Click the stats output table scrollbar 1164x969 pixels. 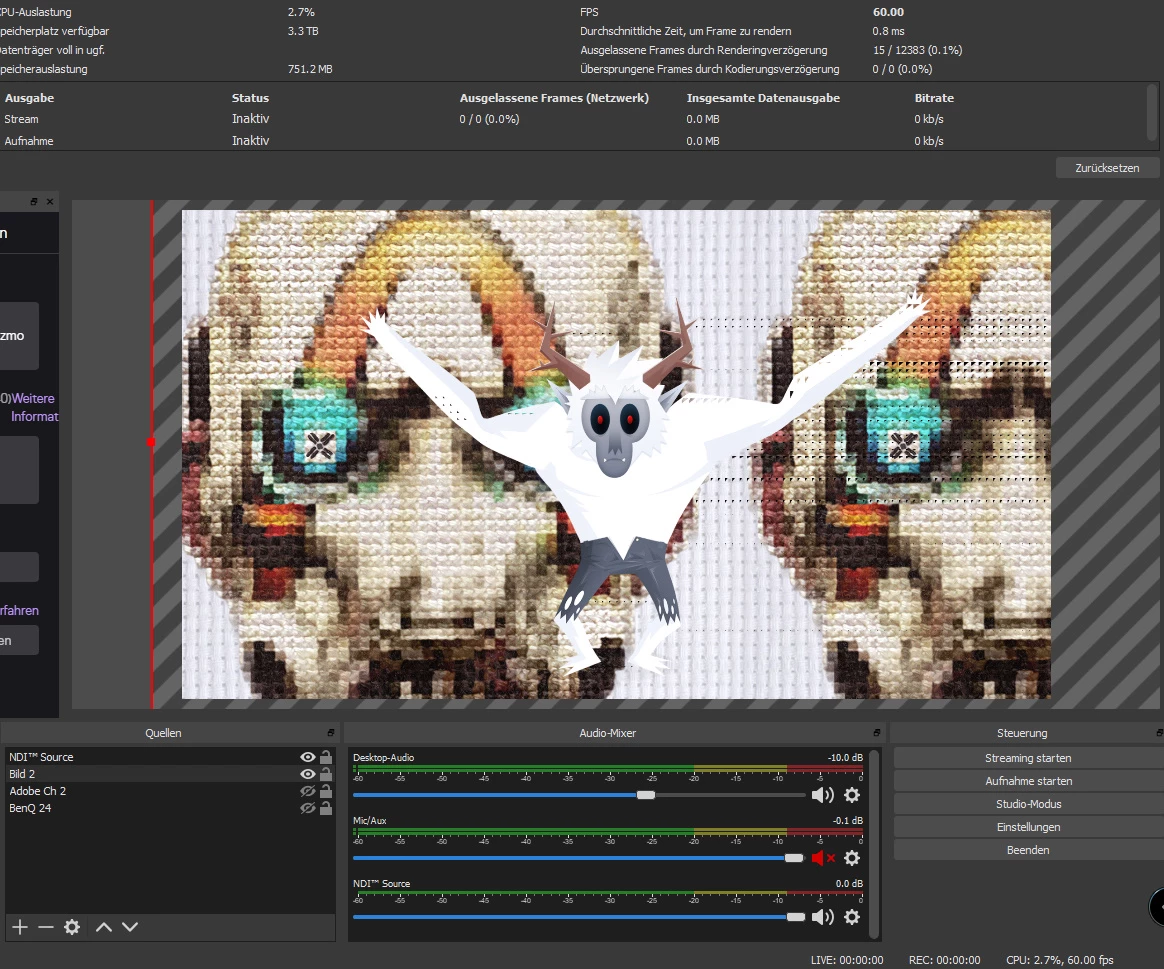point(1151,113)
